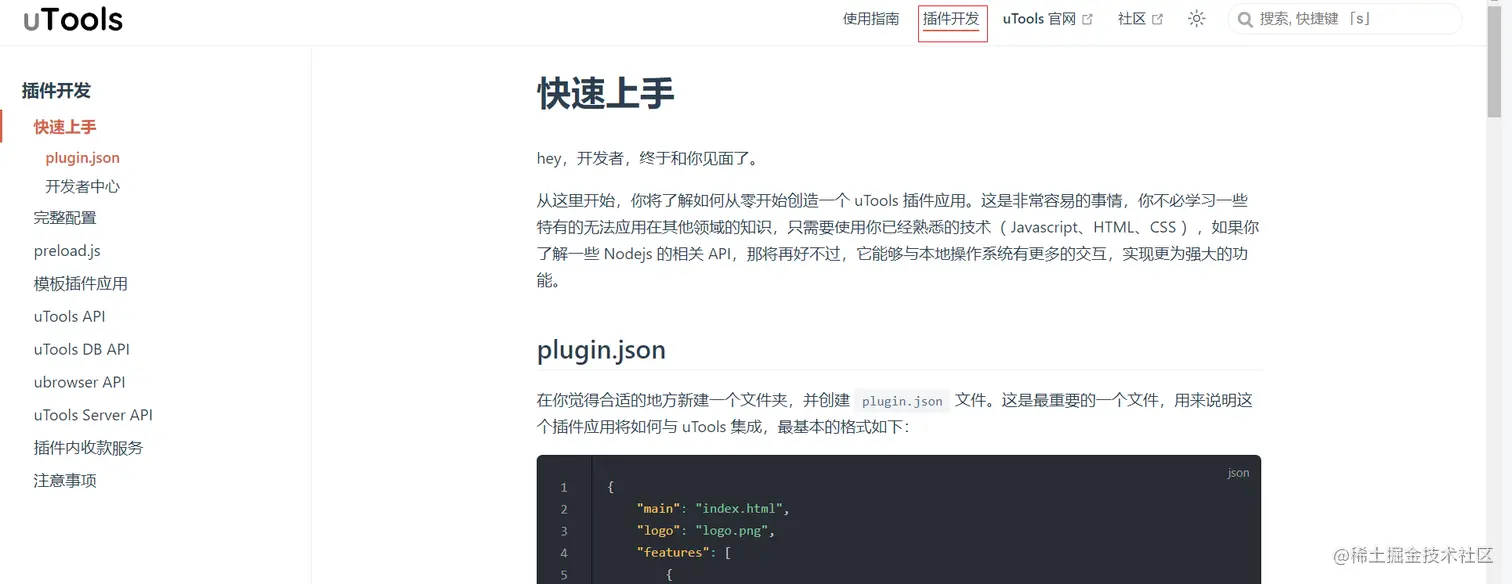Open preload.js page in the sidebar

click(67, 251)
